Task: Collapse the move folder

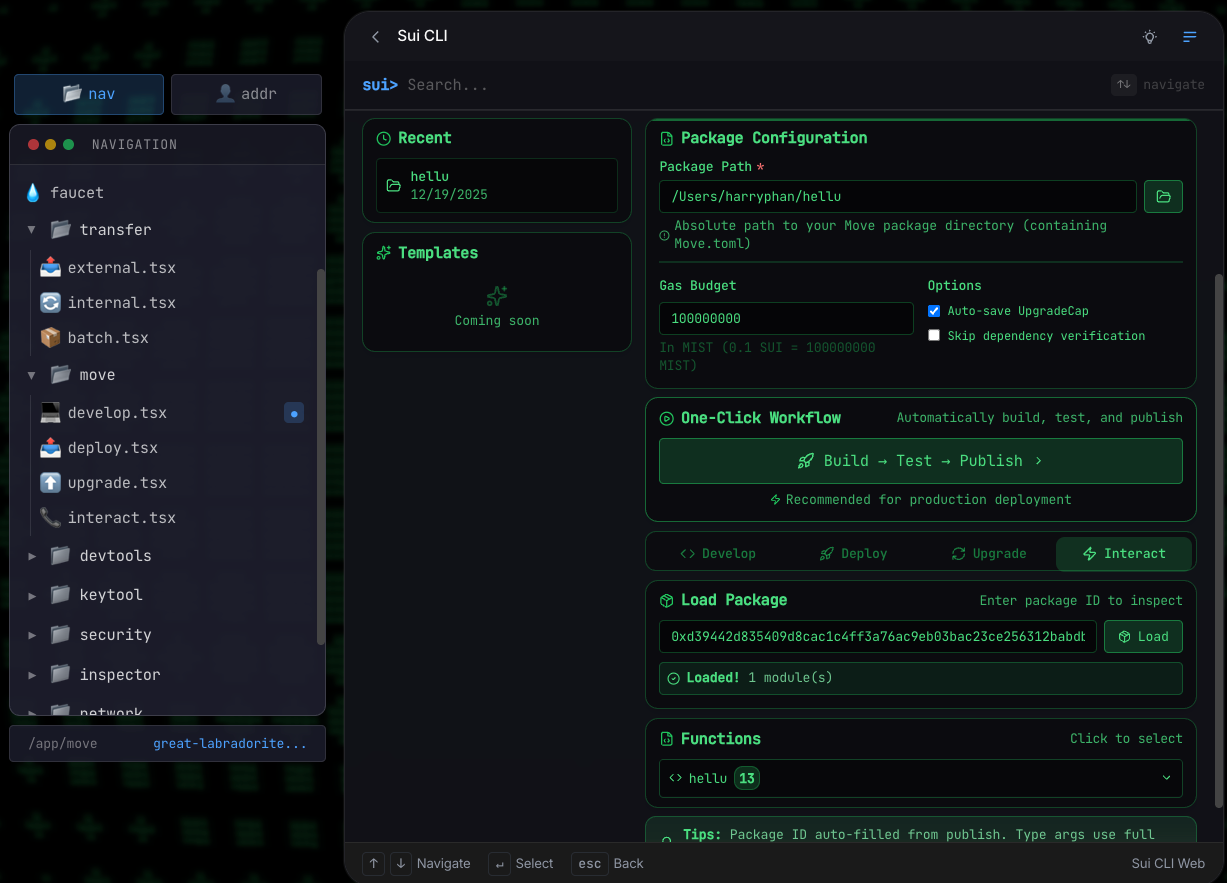Action: click(x=31, y=374)
